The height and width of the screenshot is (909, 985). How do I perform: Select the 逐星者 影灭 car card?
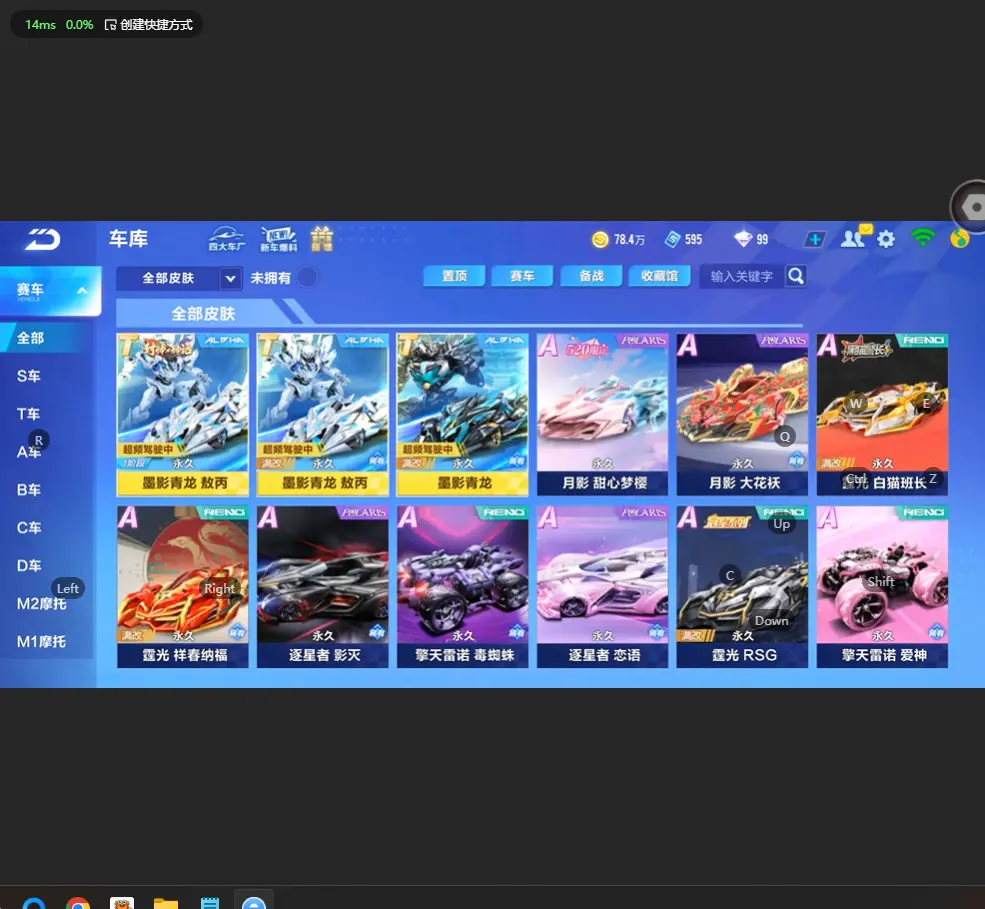click(x=323, y=587)
